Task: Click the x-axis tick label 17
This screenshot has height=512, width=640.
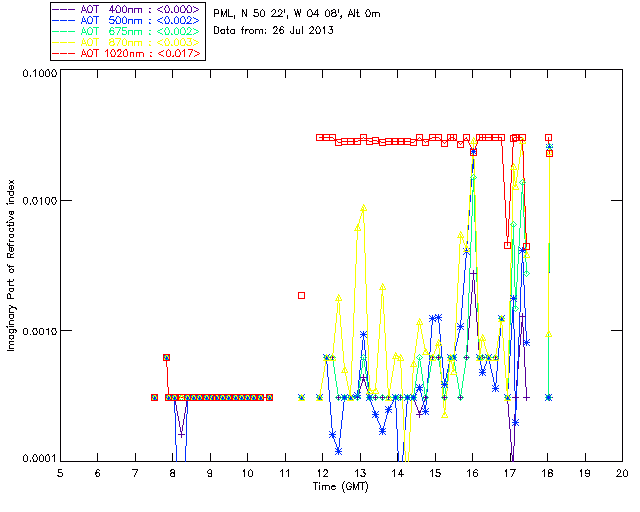Action: tap(510, 473)
